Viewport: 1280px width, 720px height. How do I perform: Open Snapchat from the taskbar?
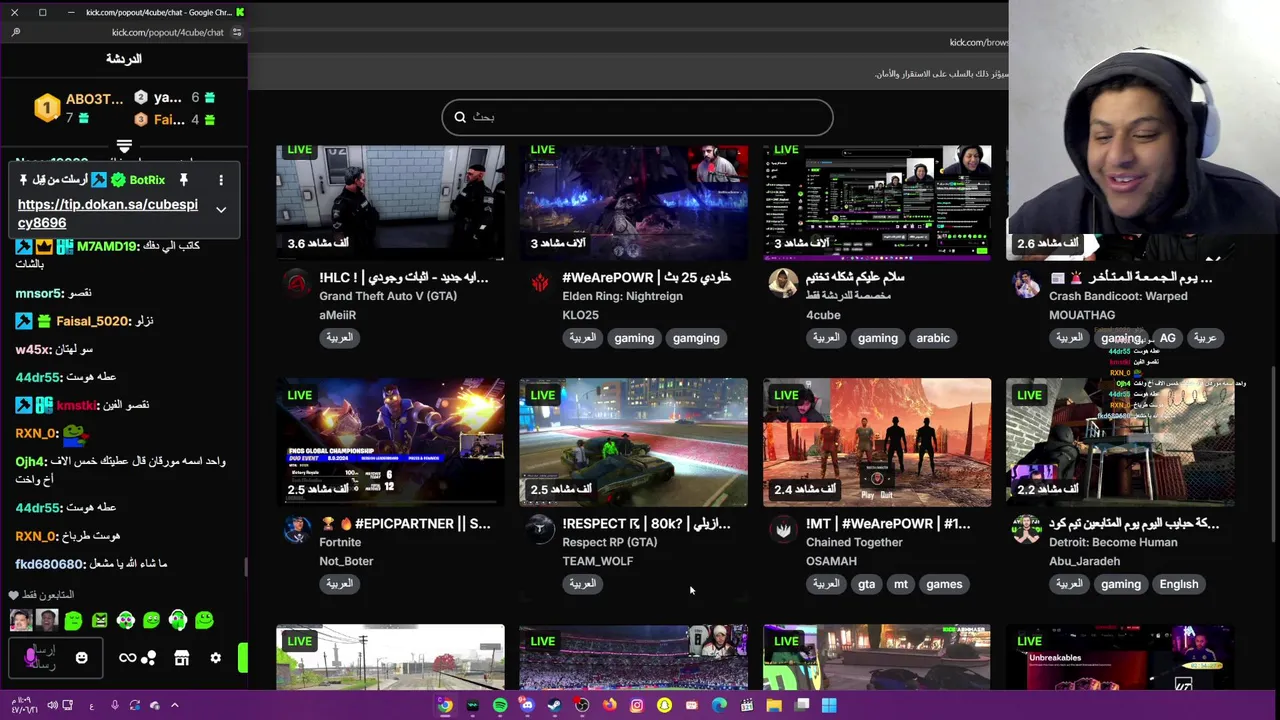[664, 705]
